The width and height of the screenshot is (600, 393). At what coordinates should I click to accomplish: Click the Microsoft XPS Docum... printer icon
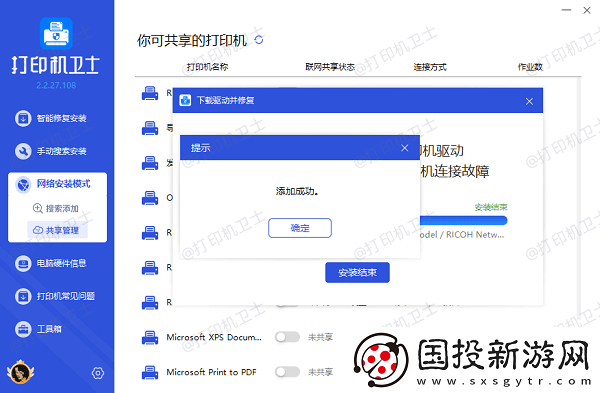click(150, 338)
